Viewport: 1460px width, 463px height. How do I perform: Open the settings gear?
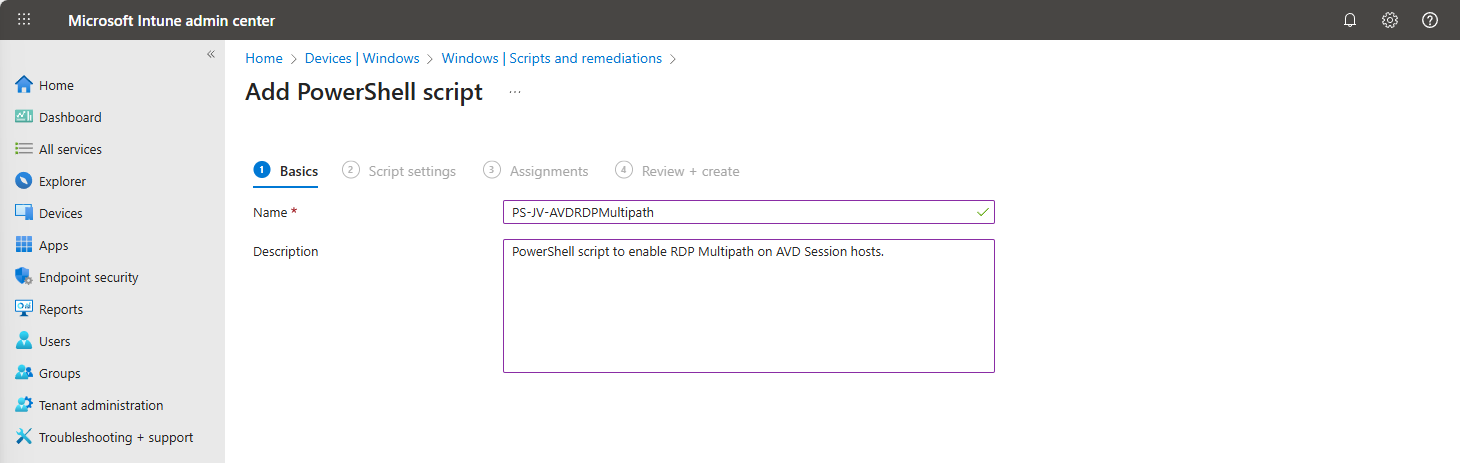pos(1390,20)
